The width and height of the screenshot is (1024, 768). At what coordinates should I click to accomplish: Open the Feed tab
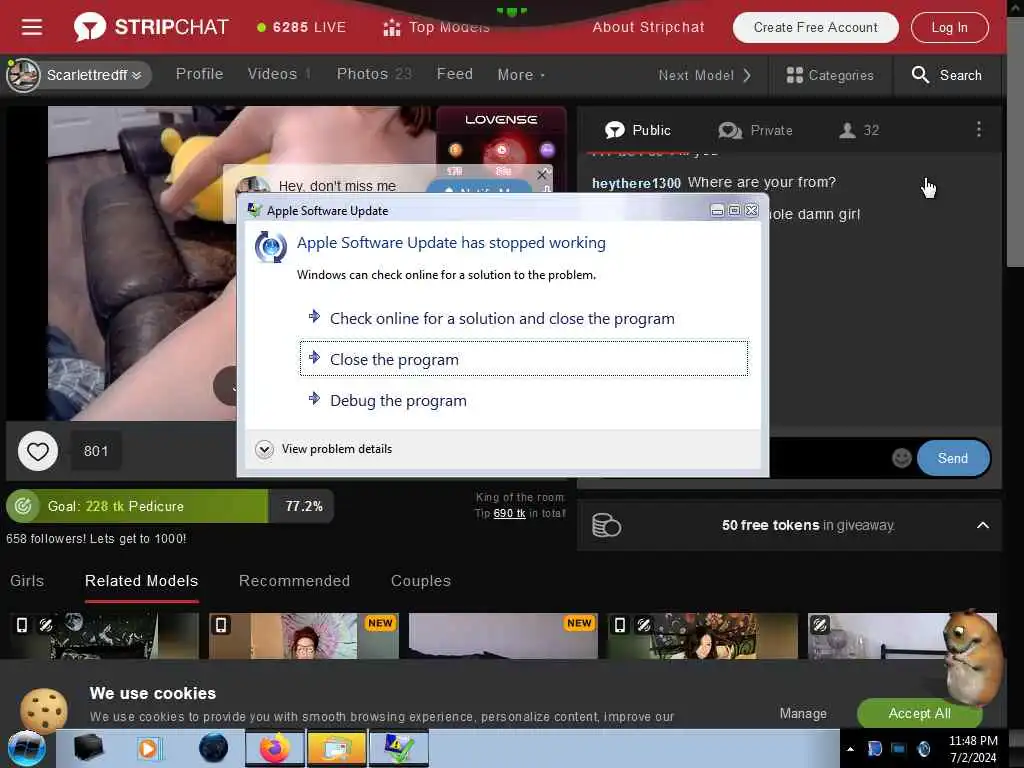pyautogui.click(x=455, y=74)
